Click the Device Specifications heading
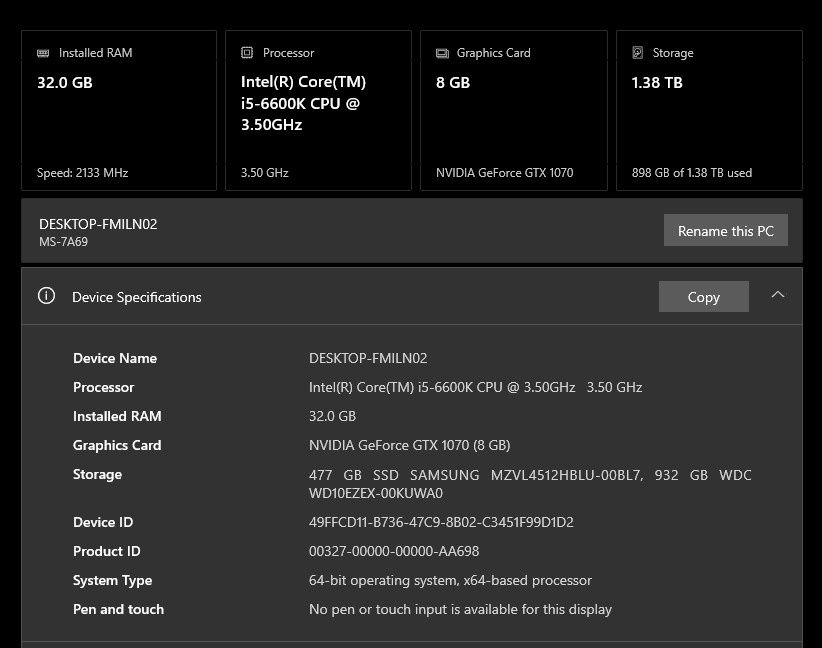822x648 pixels. click(x=136, y=297)
